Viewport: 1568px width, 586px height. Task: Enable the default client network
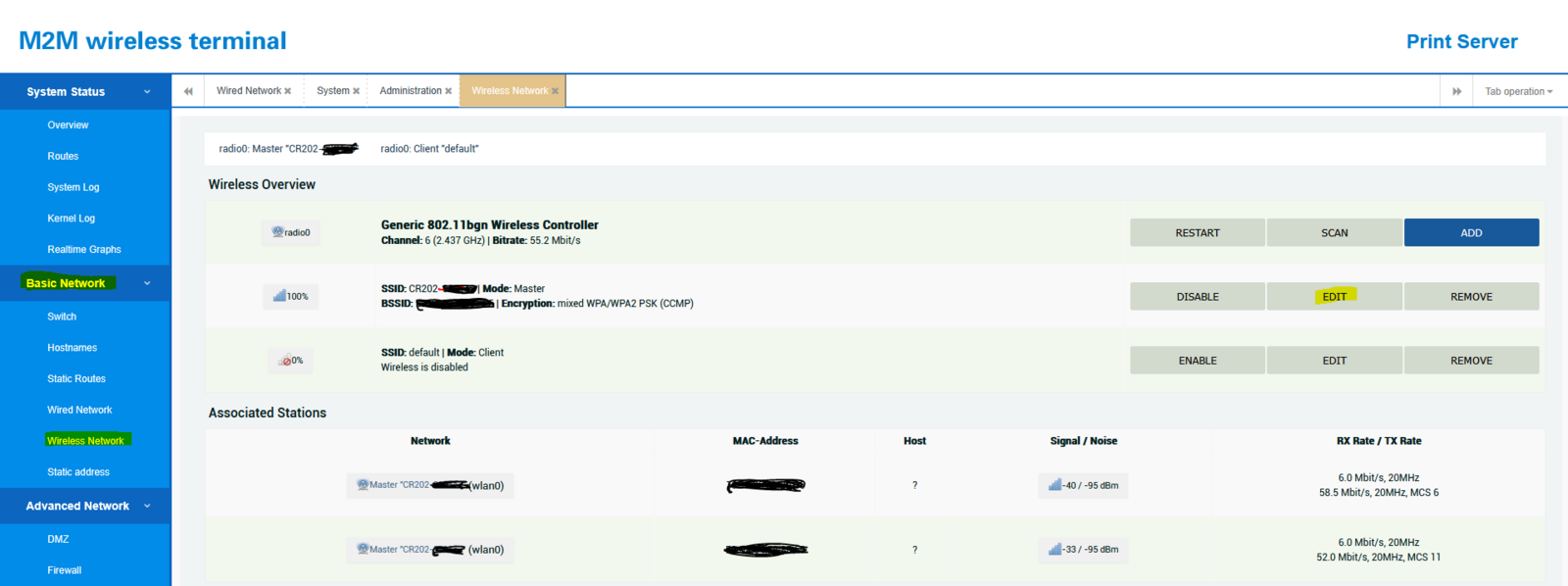pos(1197,361)
